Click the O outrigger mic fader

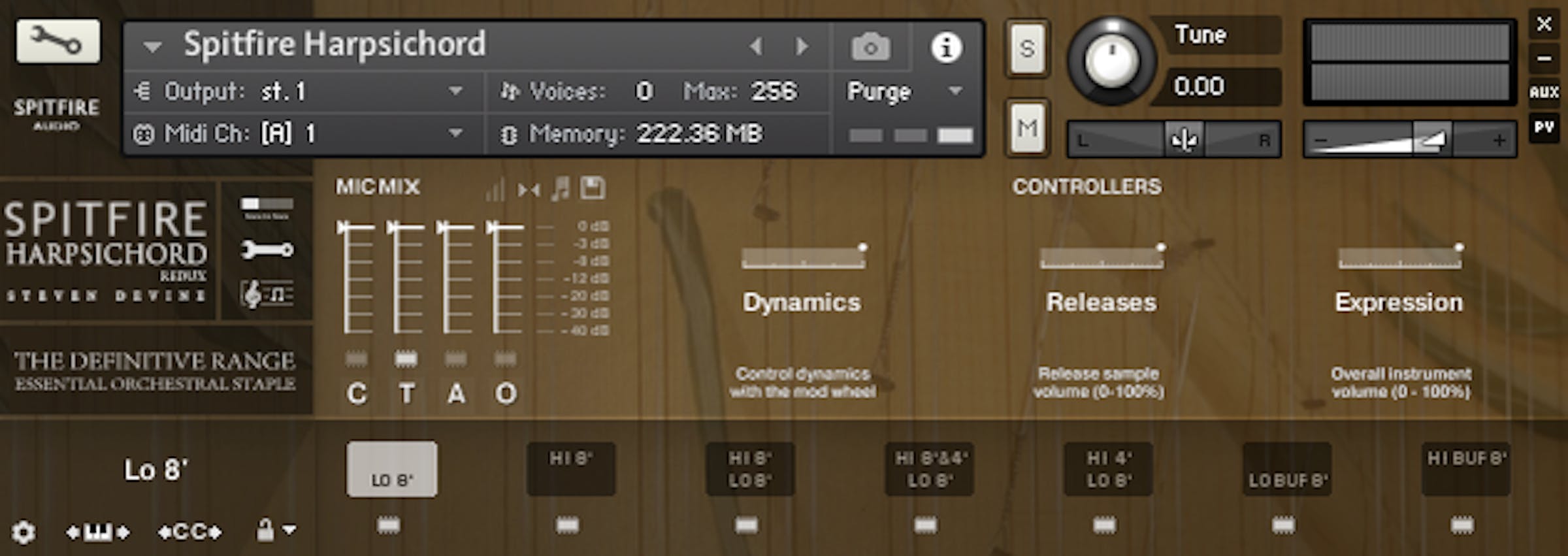[505, 278]
